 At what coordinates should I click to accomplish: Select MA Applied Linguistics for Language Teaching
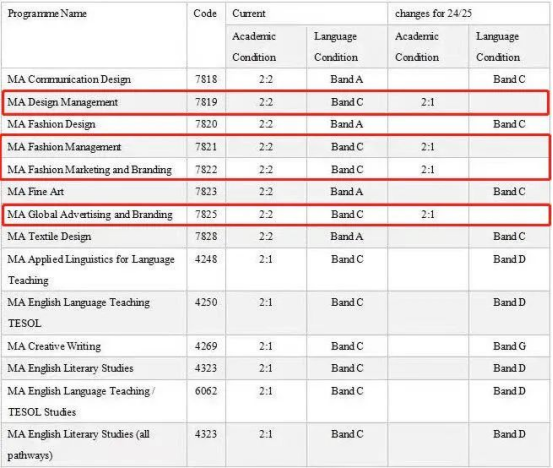pyautogui.click(x=91, y=269)
